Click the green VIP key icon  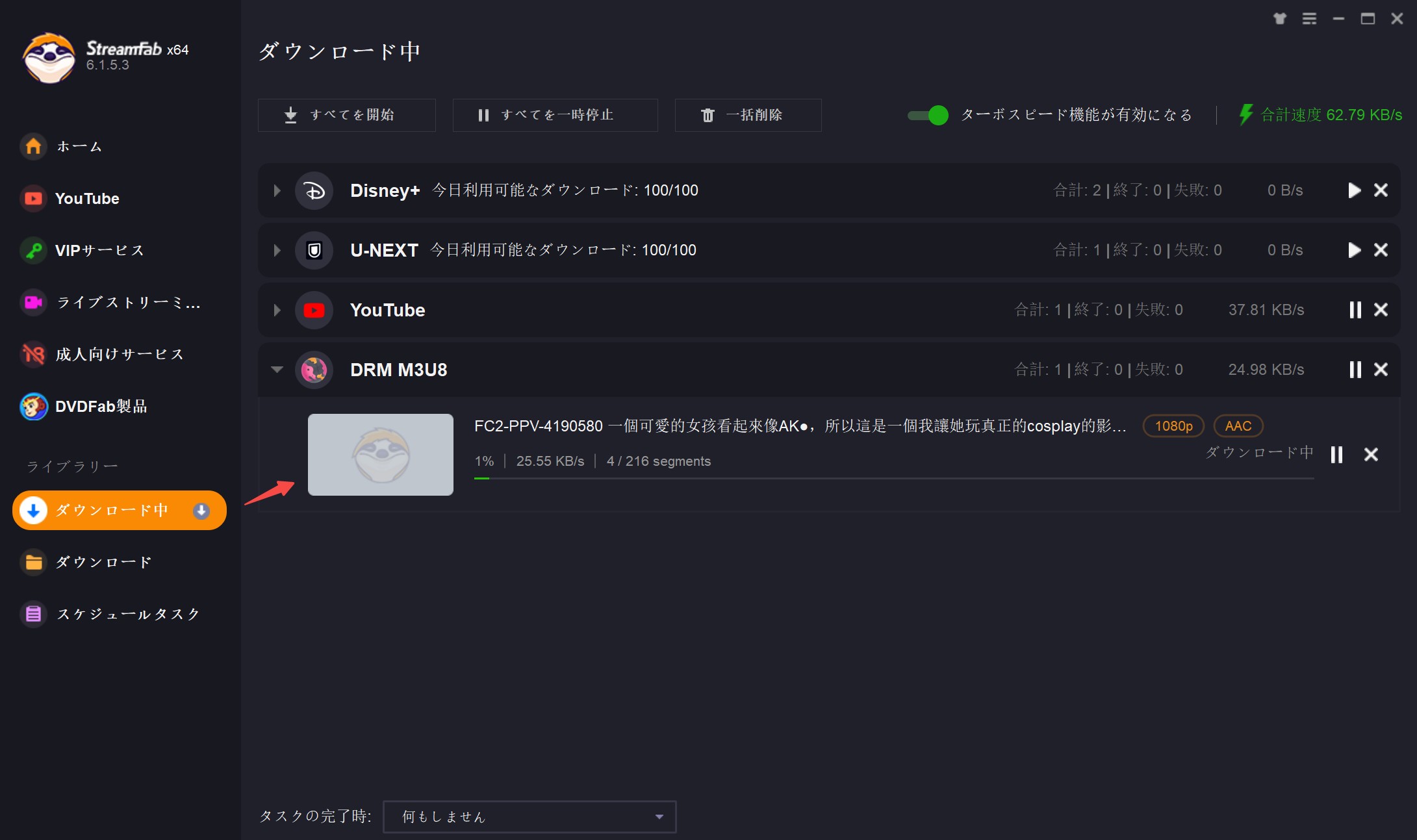point(34,250)
